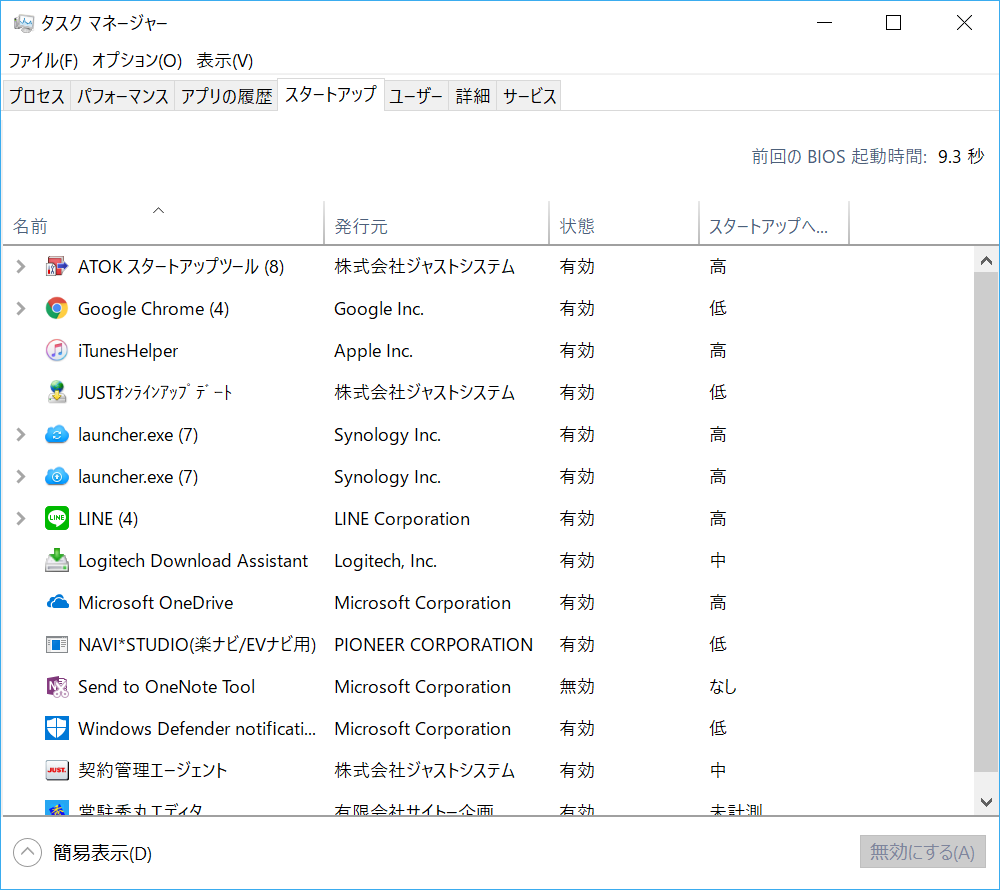
Task: Select the Send to OneNote Tool entry
Action: click(166, 687)
